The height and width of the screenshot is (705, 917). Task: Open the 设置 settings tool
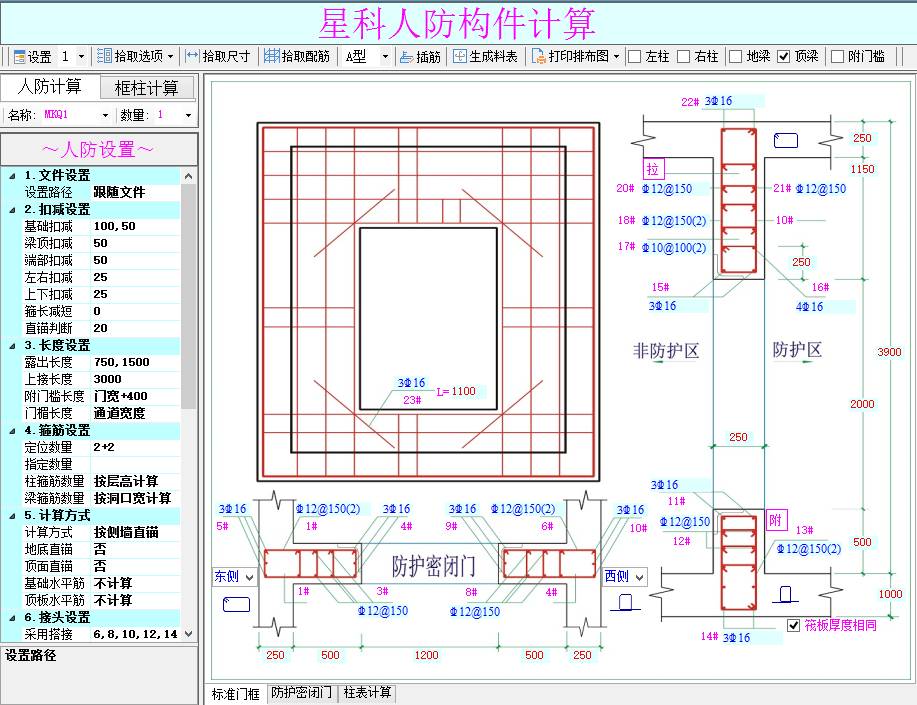(x=32, y=57)
